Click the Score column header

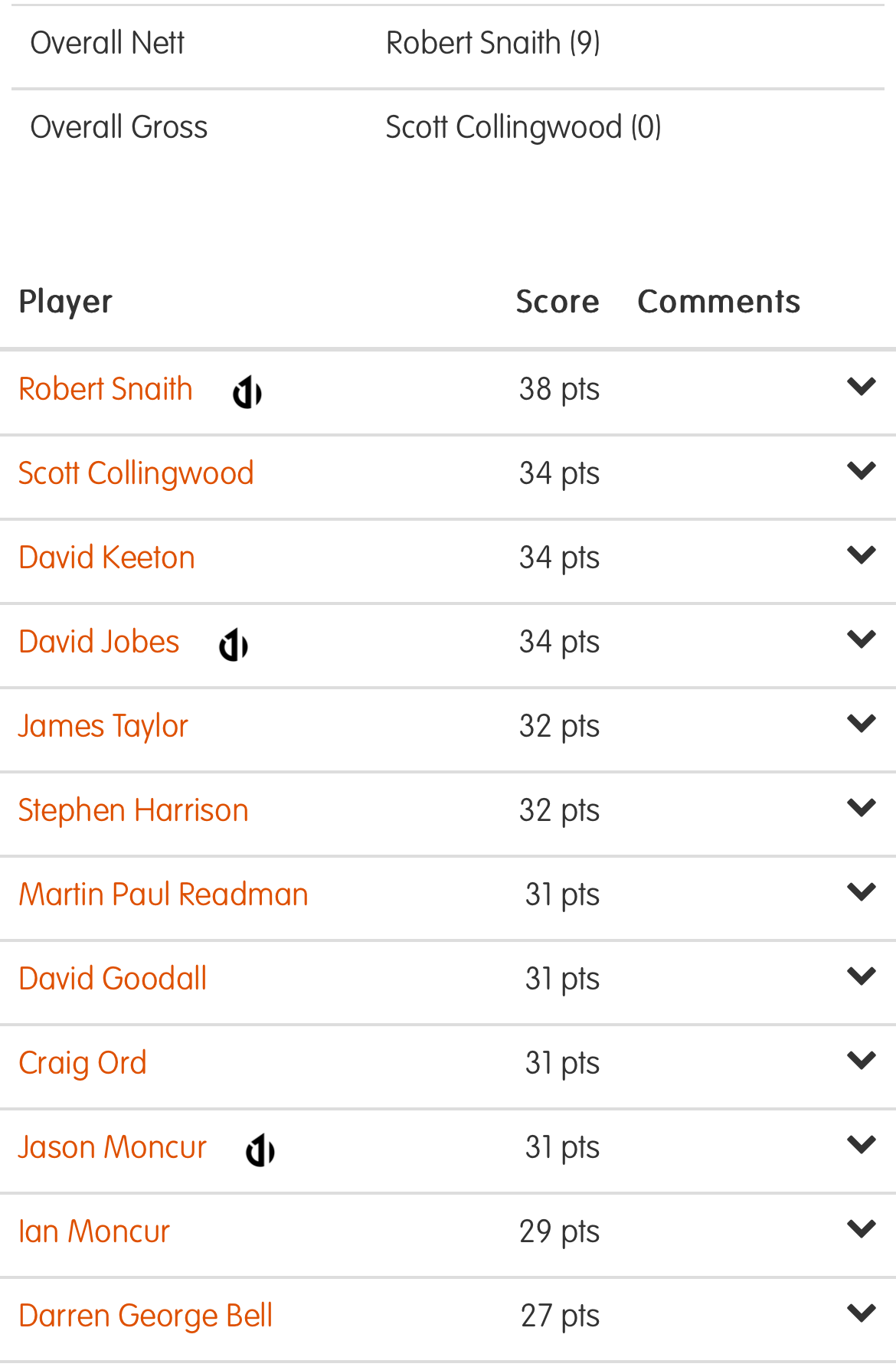click(558, 302)
